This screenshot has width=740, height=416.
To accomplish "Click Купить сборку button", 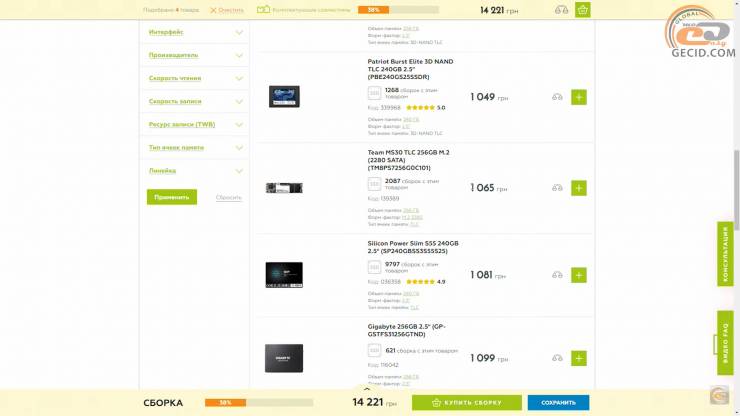I will click(467, 403).
